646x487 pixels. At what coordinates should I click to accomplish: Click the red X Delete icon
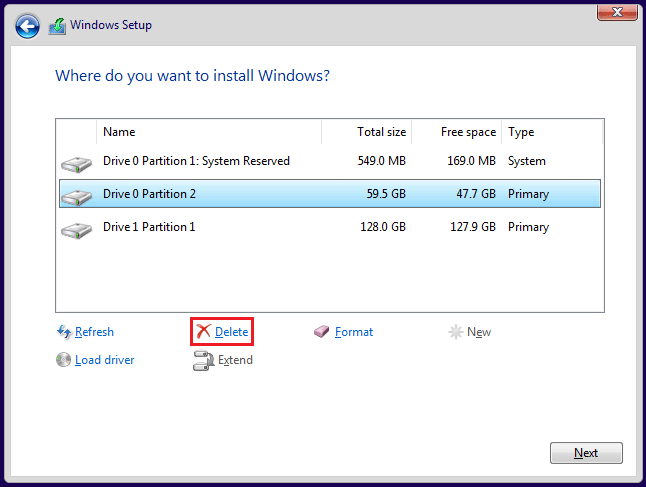(x=204, y=331)
